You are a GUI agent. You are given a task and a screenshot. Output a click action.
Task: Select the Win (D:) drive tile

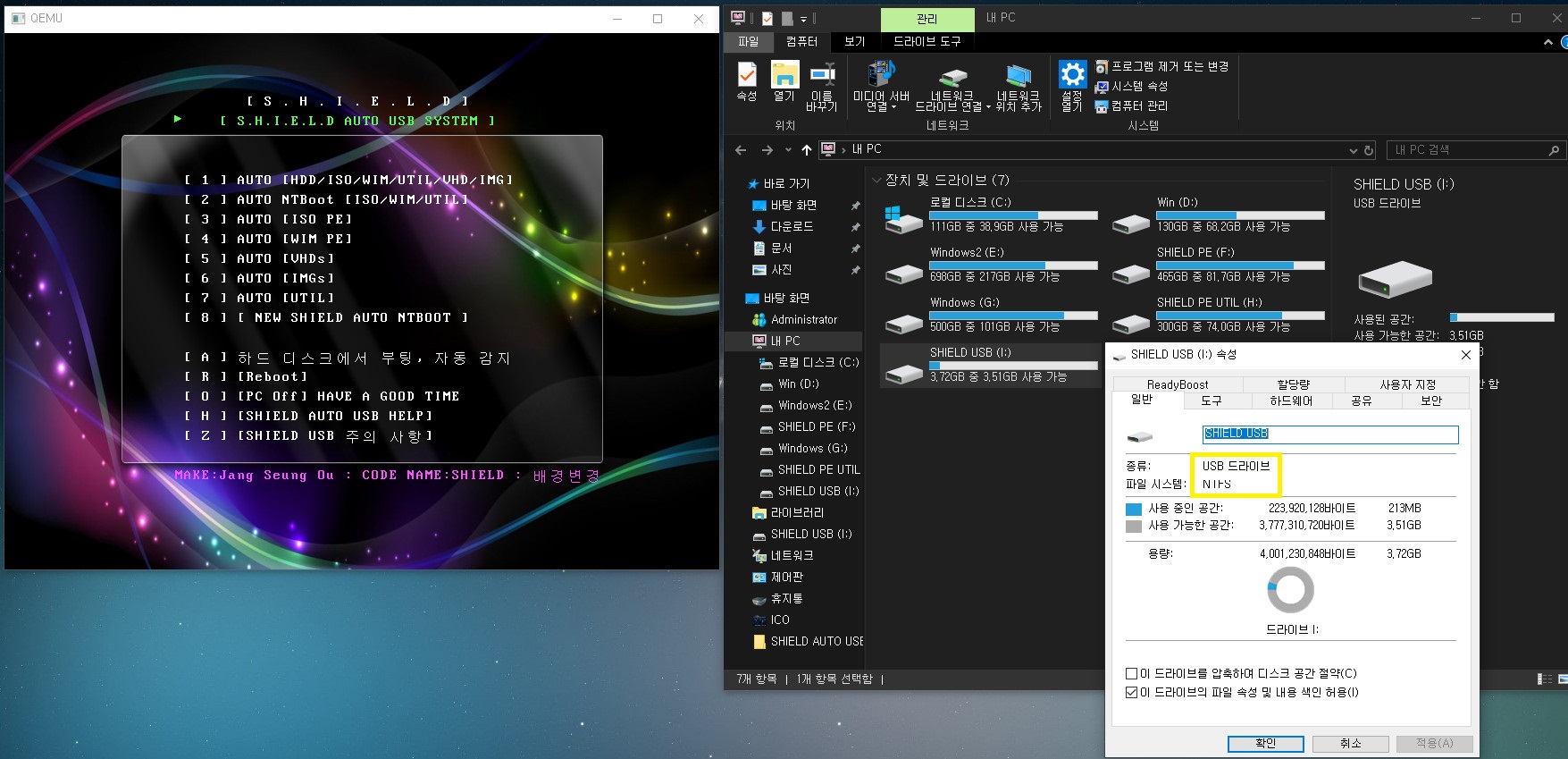[1217, 215]
